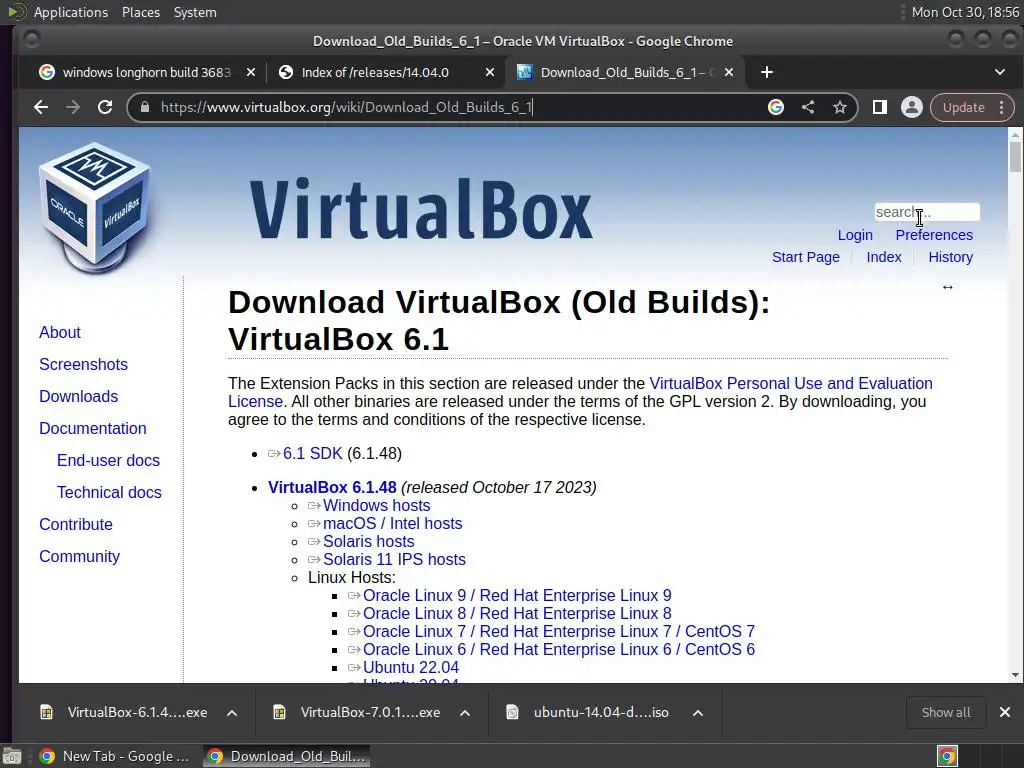
Task: Open the Contribute sidebar link
Action: tap(76, 524)
